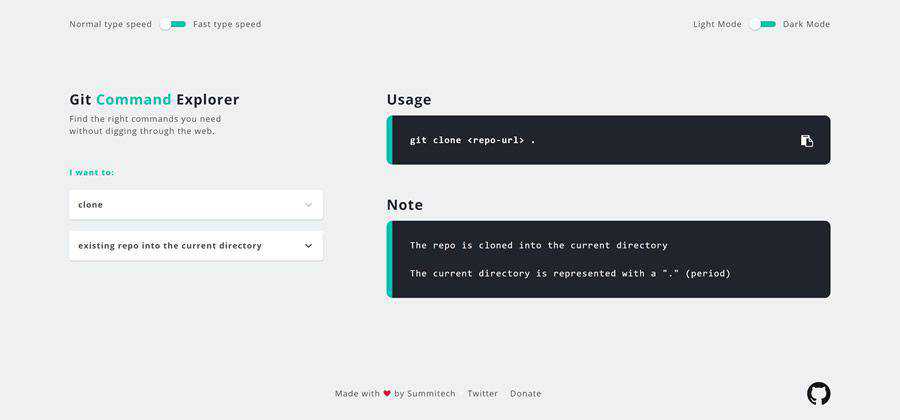Open the GitHub octocat icon link
This screenshot has width=900, height=420.
(818, 394)
